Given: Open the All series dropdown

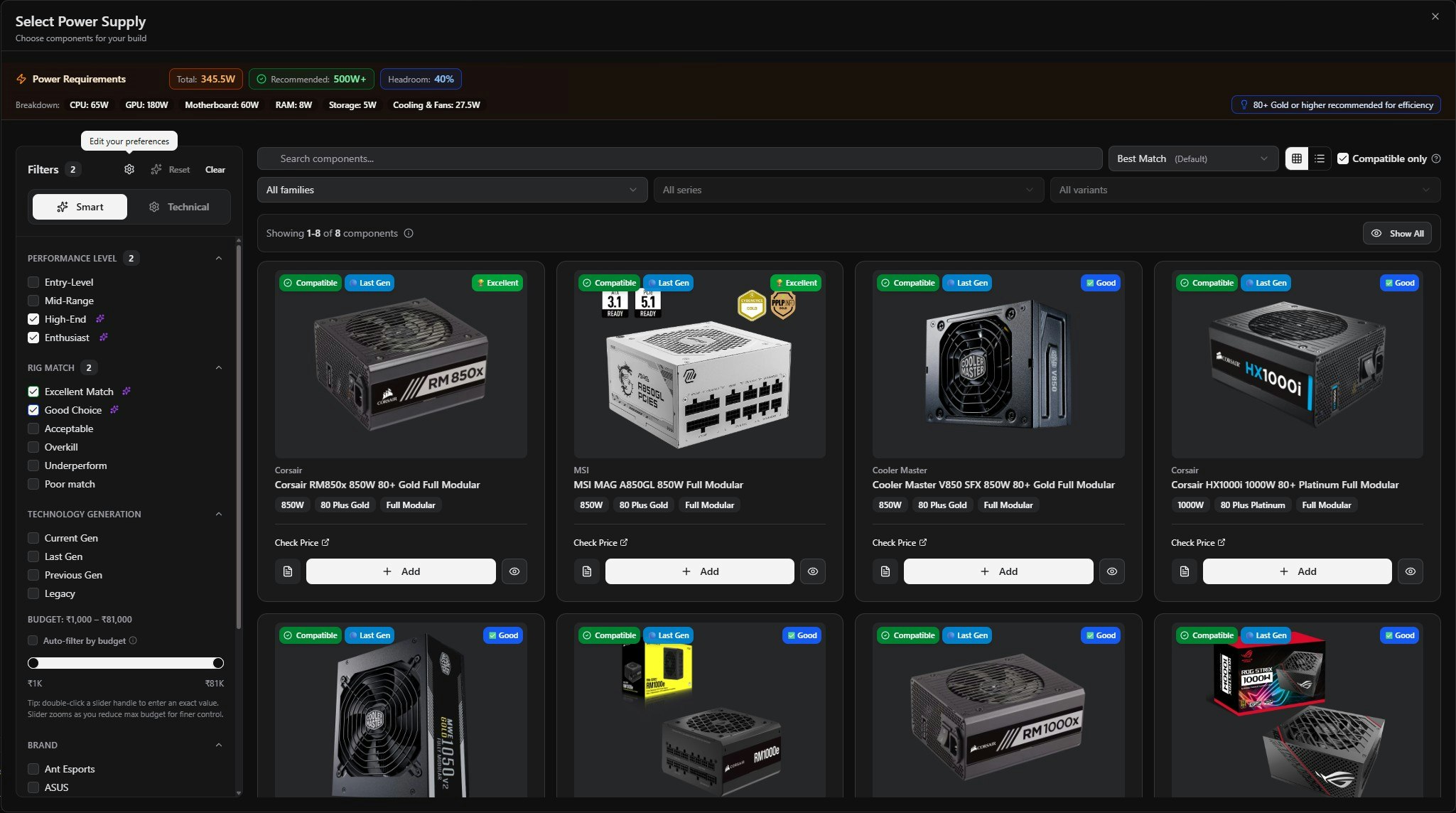Looking at the screenshot, I should (x=848, y=190).
